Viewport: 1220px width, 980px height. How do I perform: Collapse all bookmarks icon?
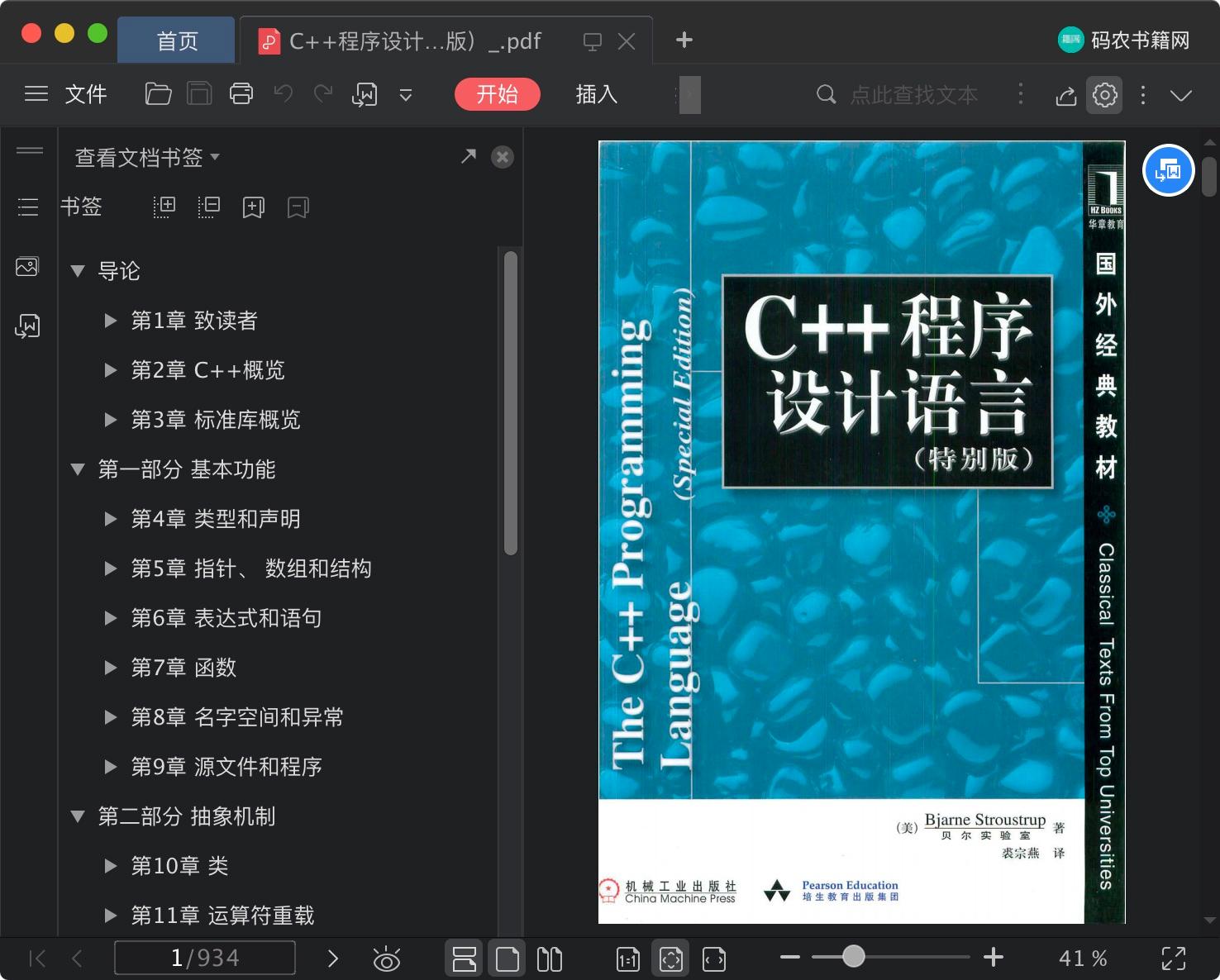(x=209, y=207)
